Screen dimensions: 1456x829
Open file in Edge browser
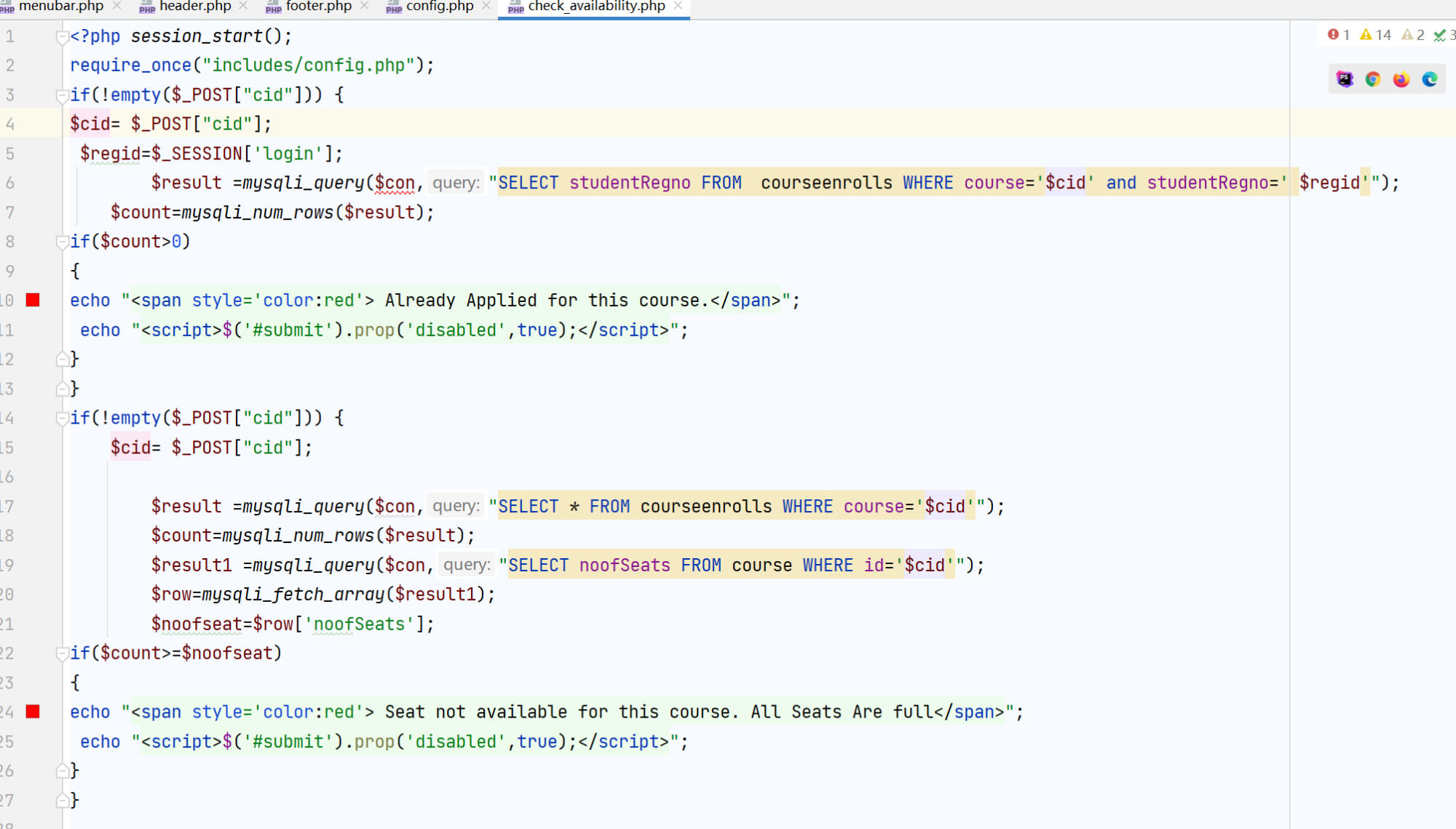(1430, 79)
